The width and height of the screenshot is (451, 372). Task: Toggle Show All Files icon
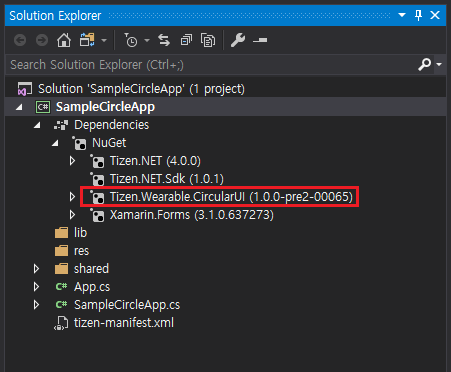pyautogui.click(x=208, y=41)
